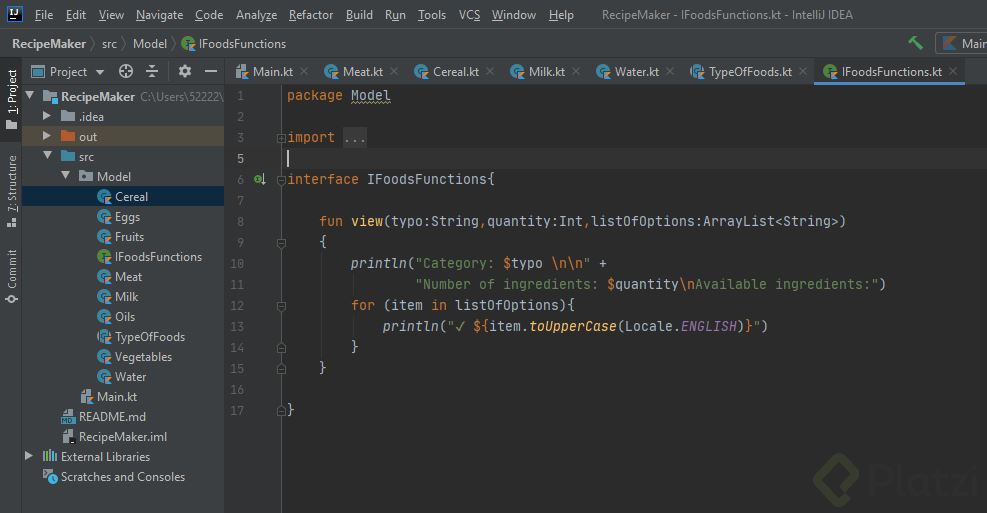Open the Build menu
The height and width of the screenshot is (513, 987).
[x=359, y=14]
